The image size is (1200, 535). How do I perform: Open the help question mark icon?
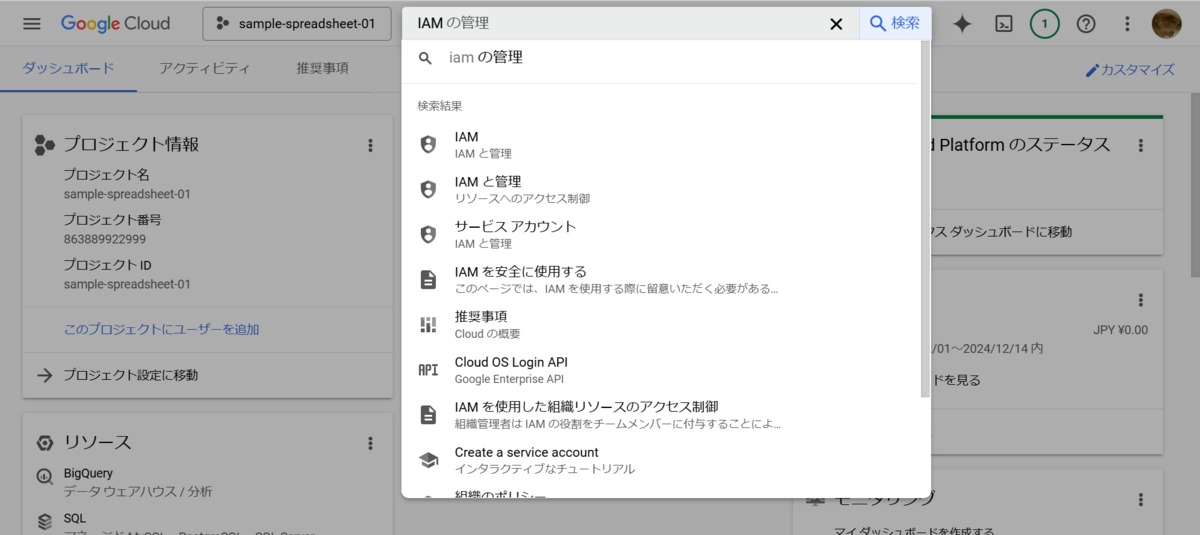1086,24
